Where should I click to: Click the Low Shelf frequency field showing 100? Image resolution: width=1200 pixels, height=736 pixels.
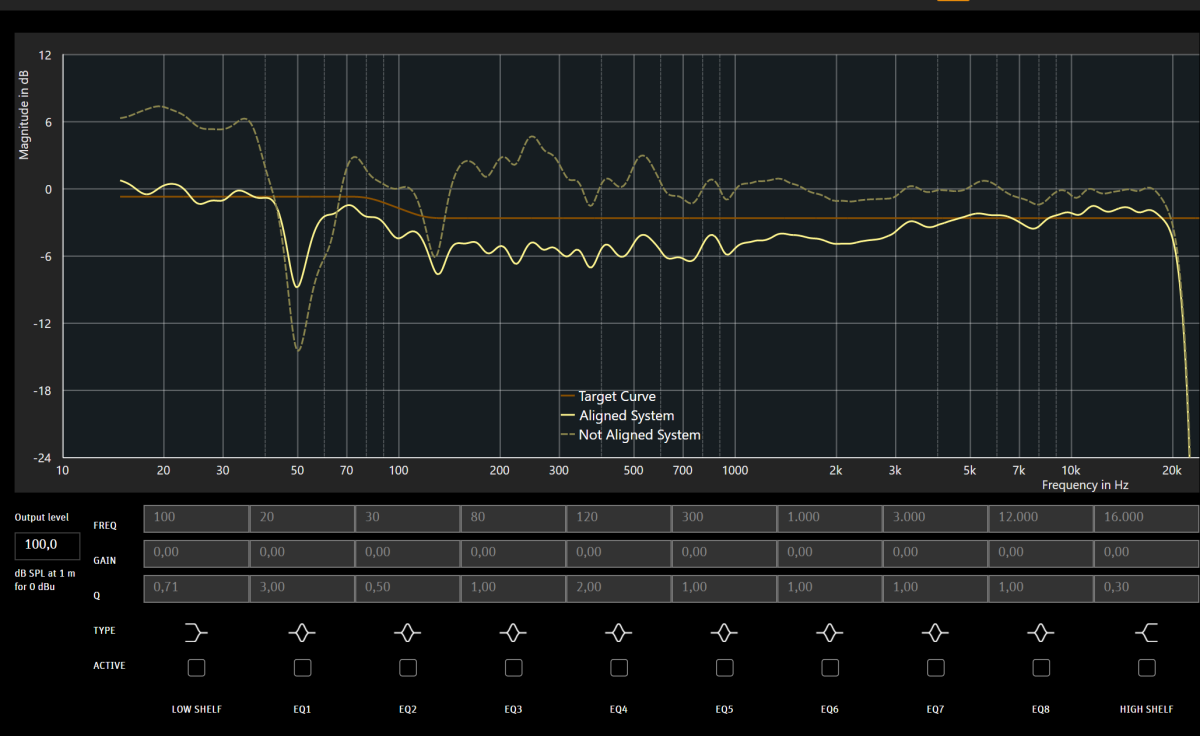(196, 518)
